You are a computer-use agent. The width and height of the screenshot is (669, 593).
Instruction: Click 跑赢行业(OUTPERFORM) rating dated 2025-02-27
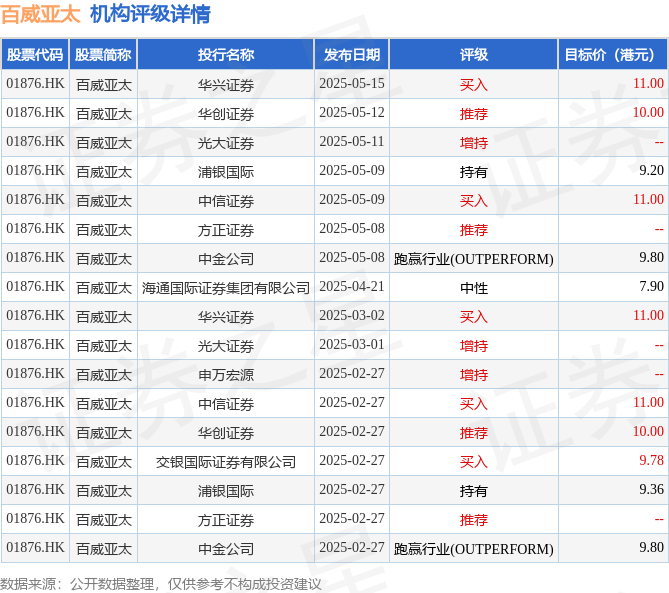pos(474,549)
